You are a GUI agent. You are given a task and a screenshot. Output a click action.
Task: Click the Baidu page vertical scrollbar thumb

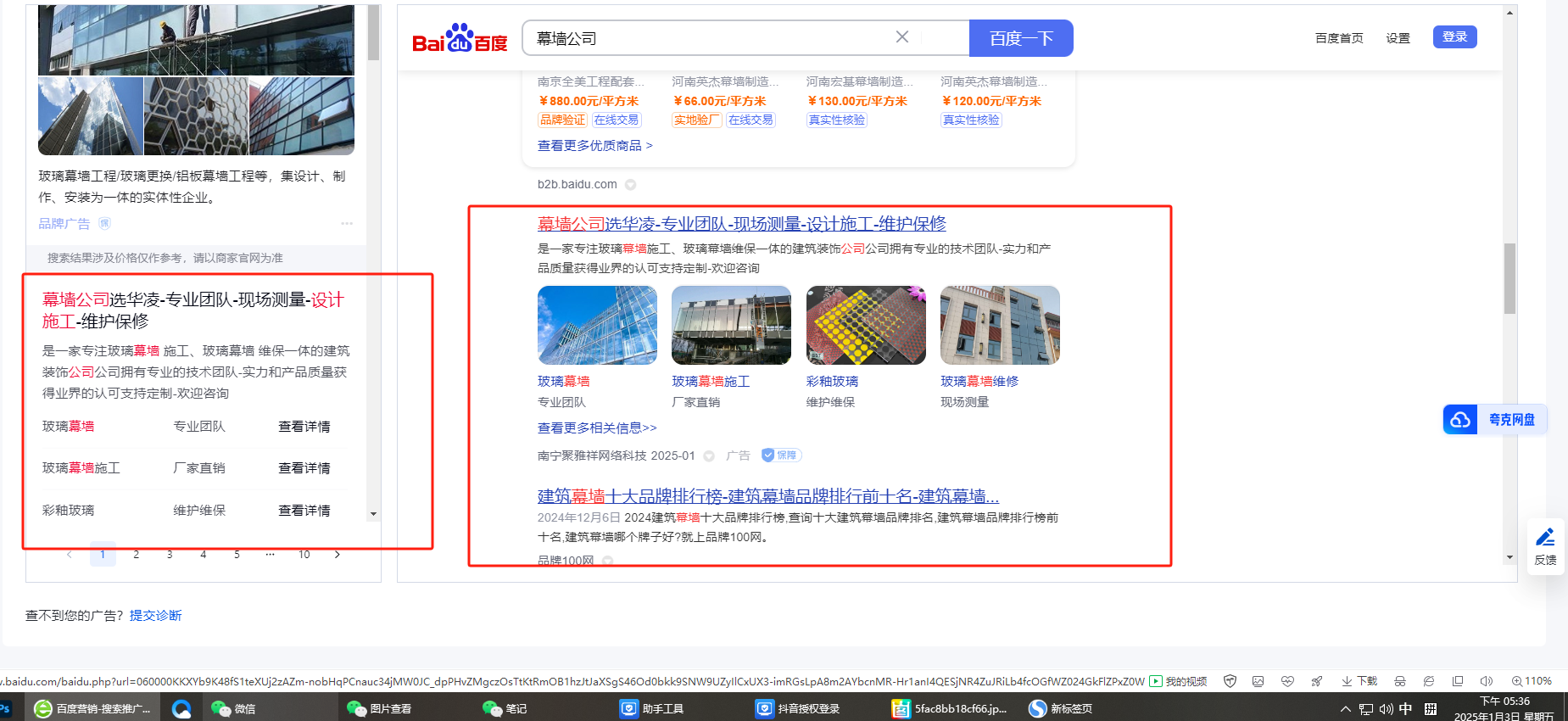(1509, 279)
